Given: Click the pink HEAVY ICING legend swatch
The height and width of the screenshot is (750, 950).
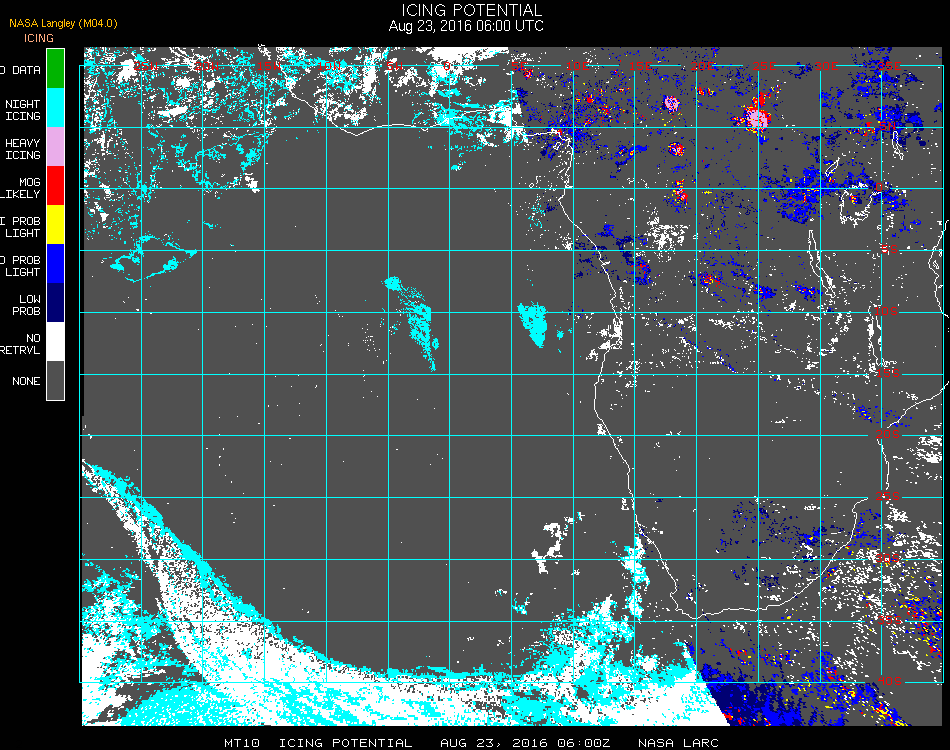Looking at the screenshot, I should [55, 147].
